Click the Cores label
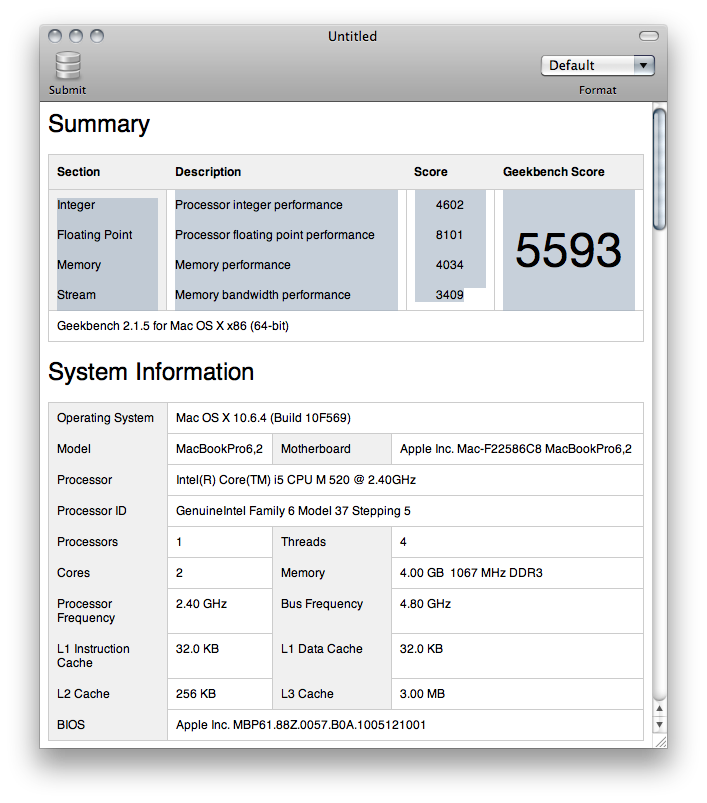Viewport: 707px width, 803px height. (73, 573)
